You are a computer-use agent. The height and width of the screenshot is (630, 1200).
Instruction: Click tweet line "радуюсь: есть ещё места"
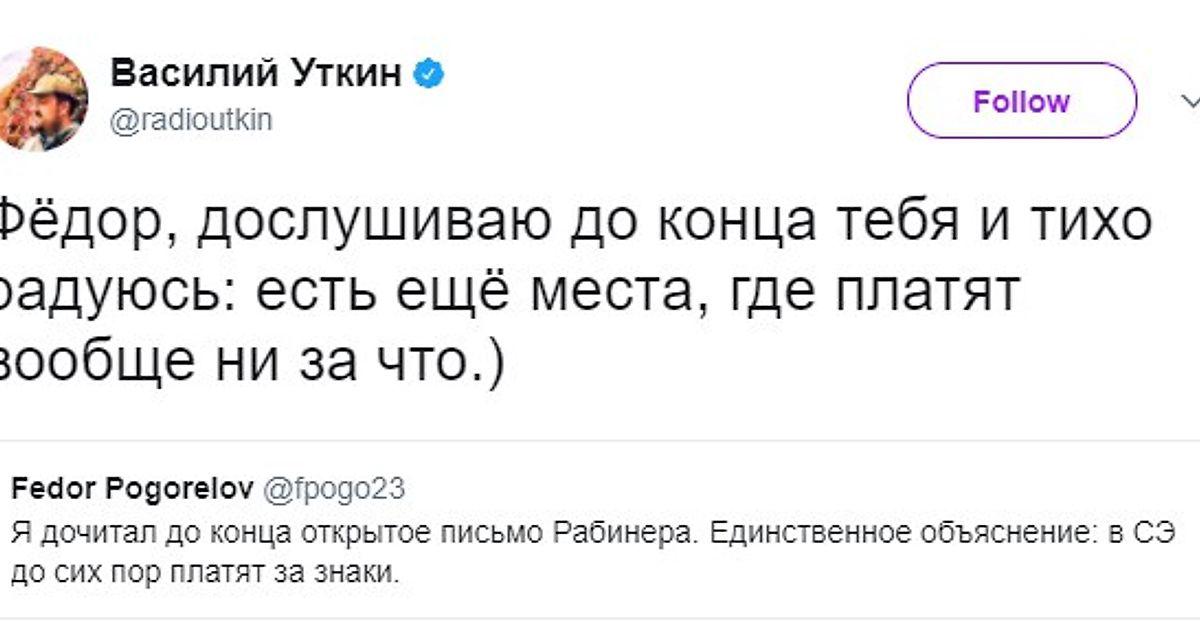(x=510, y=292)
